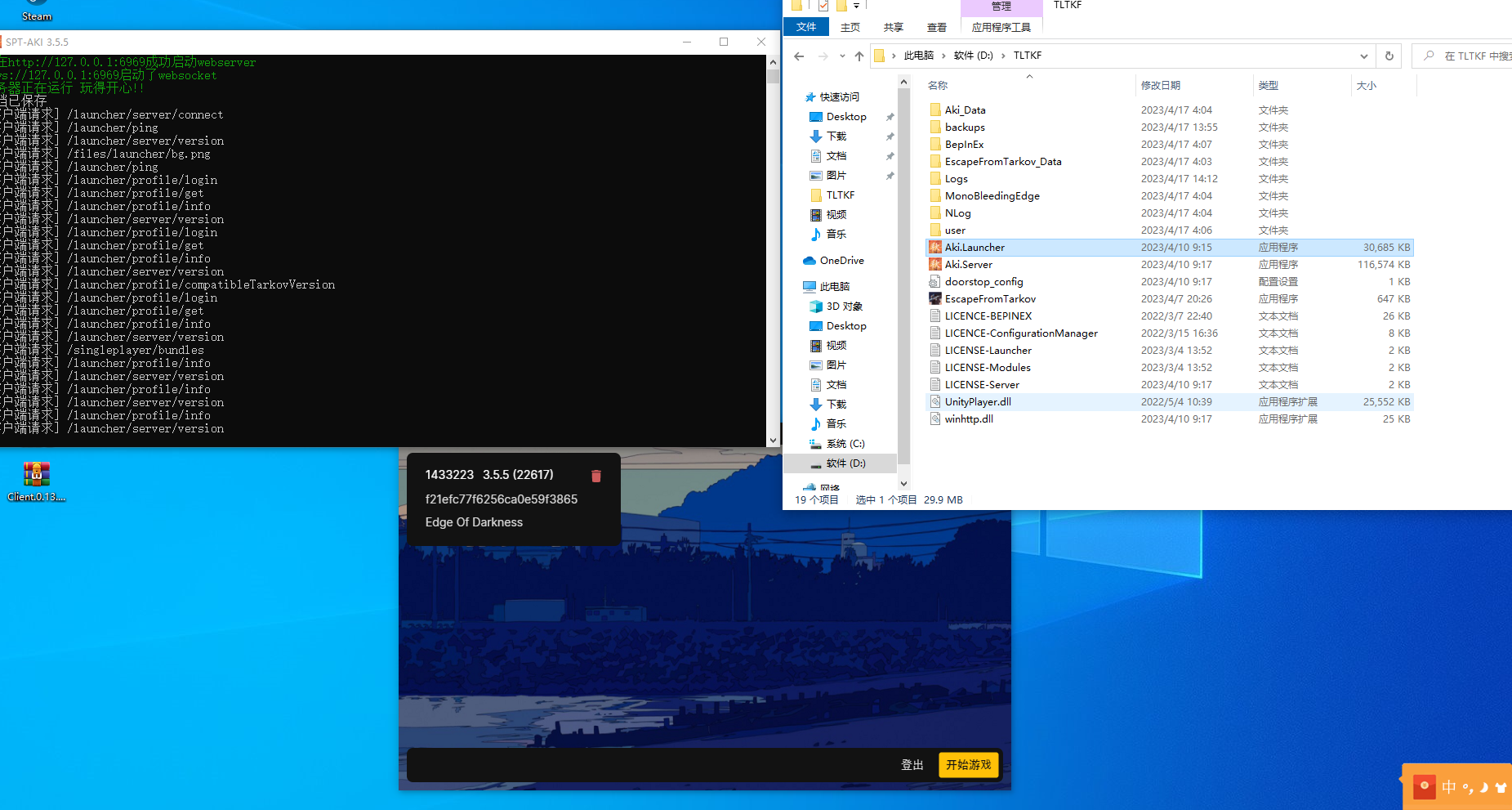The image size is (1512, 810).
Task: Click the Aki.Server application icon
Action: (935, 265)
